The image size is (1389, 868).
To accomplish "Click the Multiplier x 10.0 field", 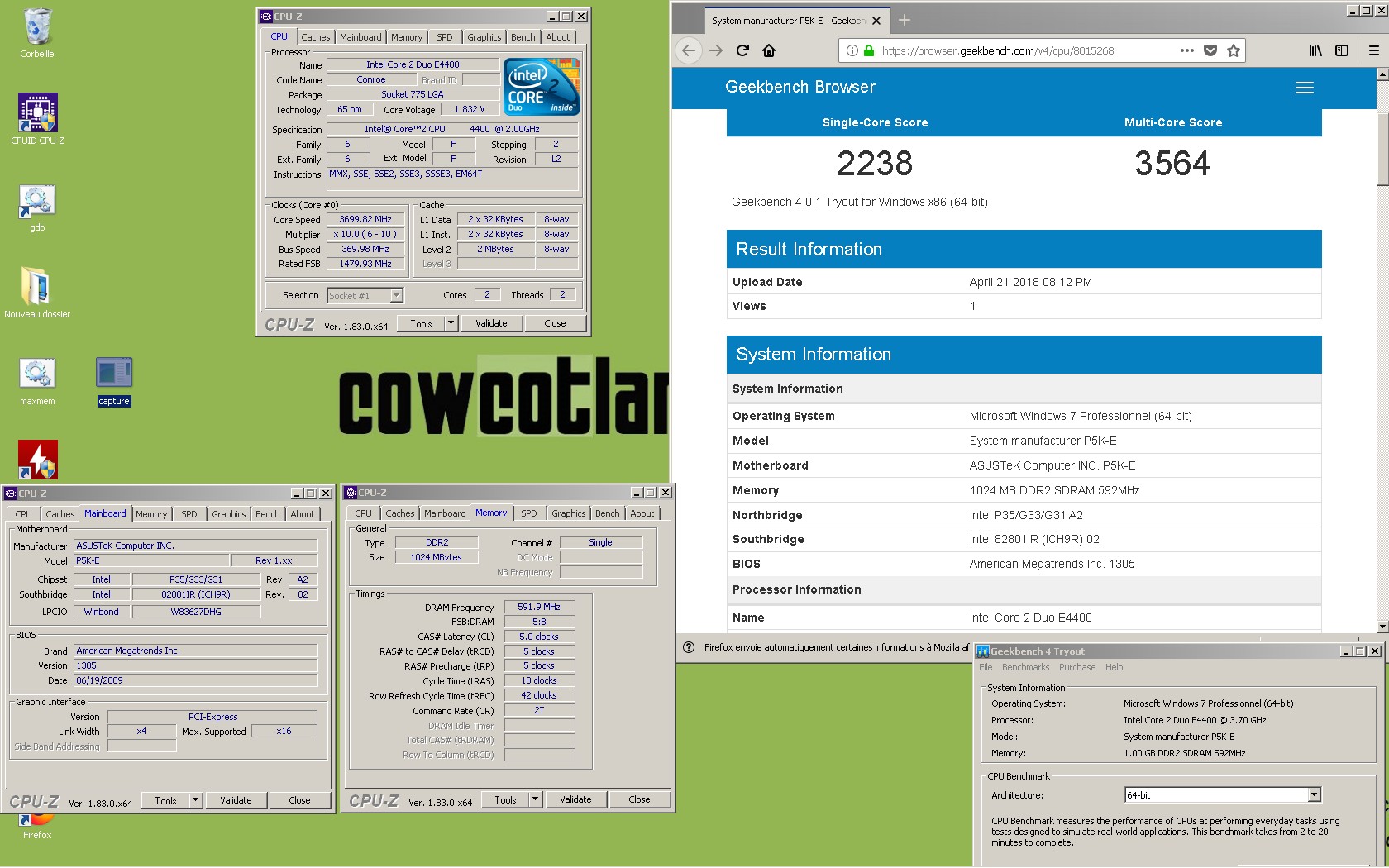I will pos(365,234).
